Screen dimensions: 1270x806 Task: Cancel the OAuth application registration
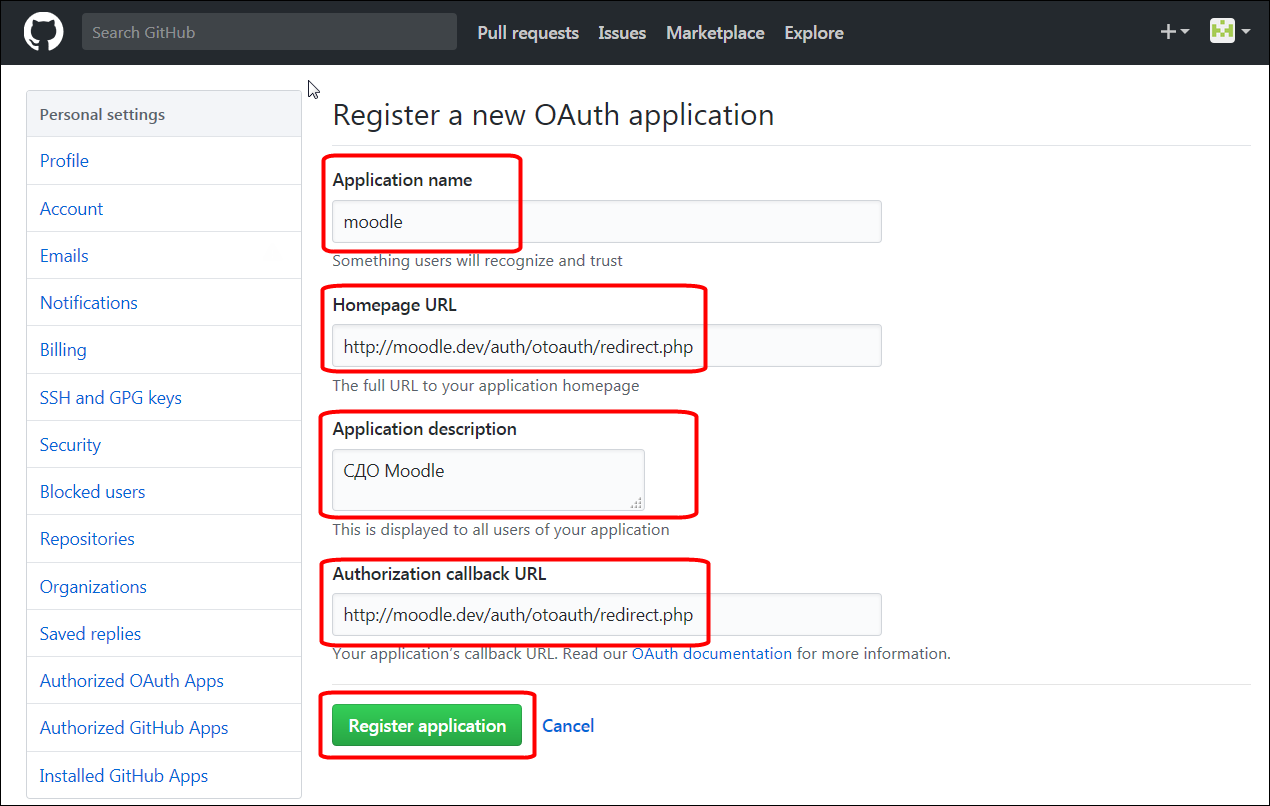pos(568,726)
